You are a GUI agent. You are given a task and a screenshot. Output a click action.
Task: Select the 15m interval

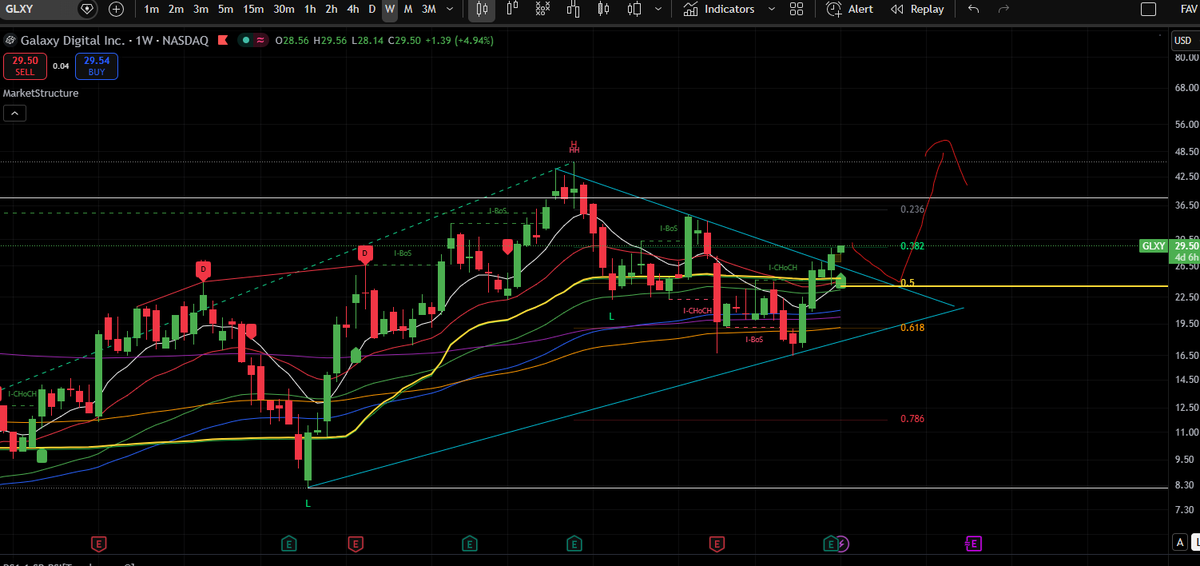[x=254, y=9]
